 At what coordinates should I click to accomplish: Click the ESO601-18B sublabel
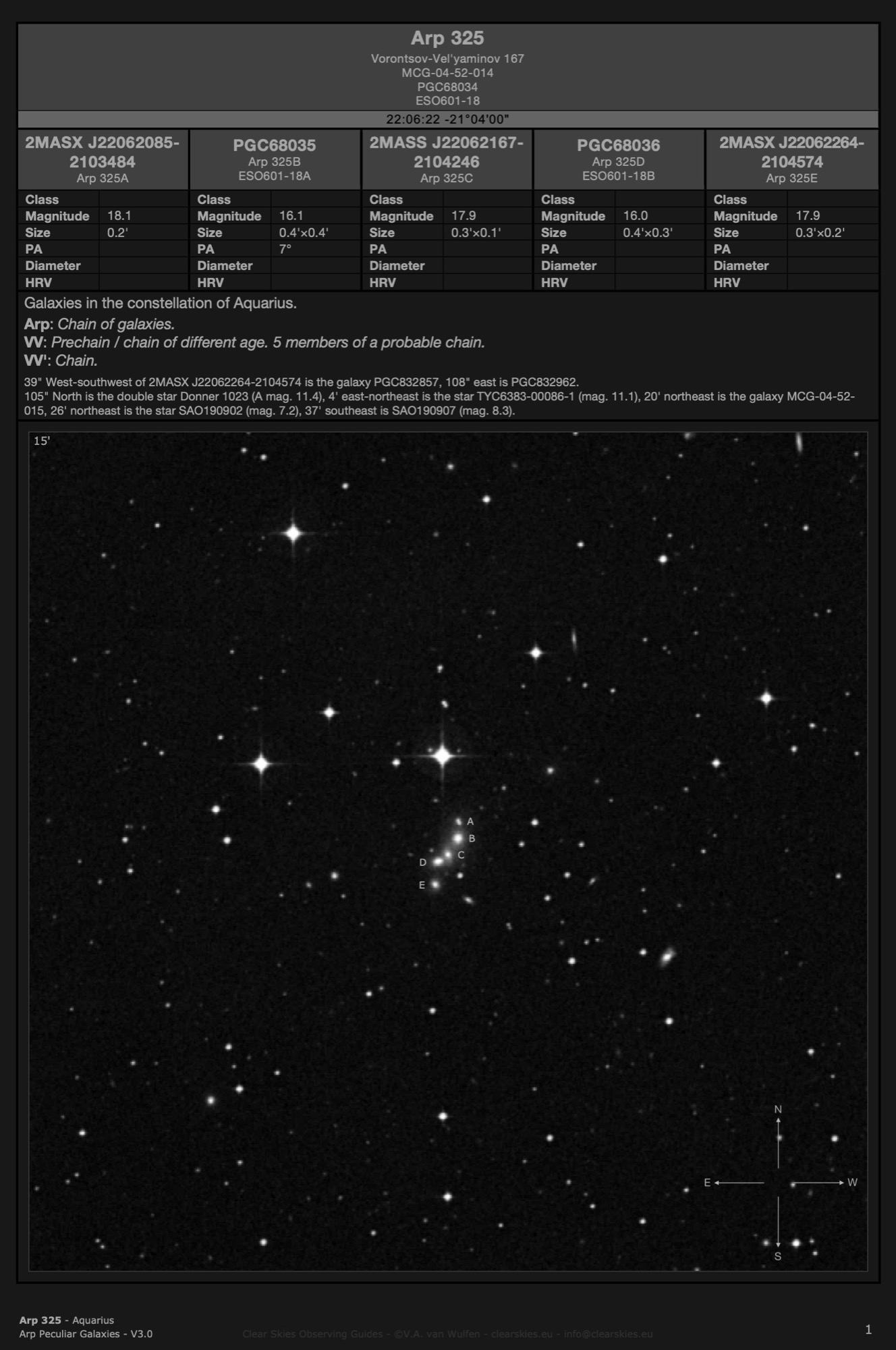click(x=619, y=176)
